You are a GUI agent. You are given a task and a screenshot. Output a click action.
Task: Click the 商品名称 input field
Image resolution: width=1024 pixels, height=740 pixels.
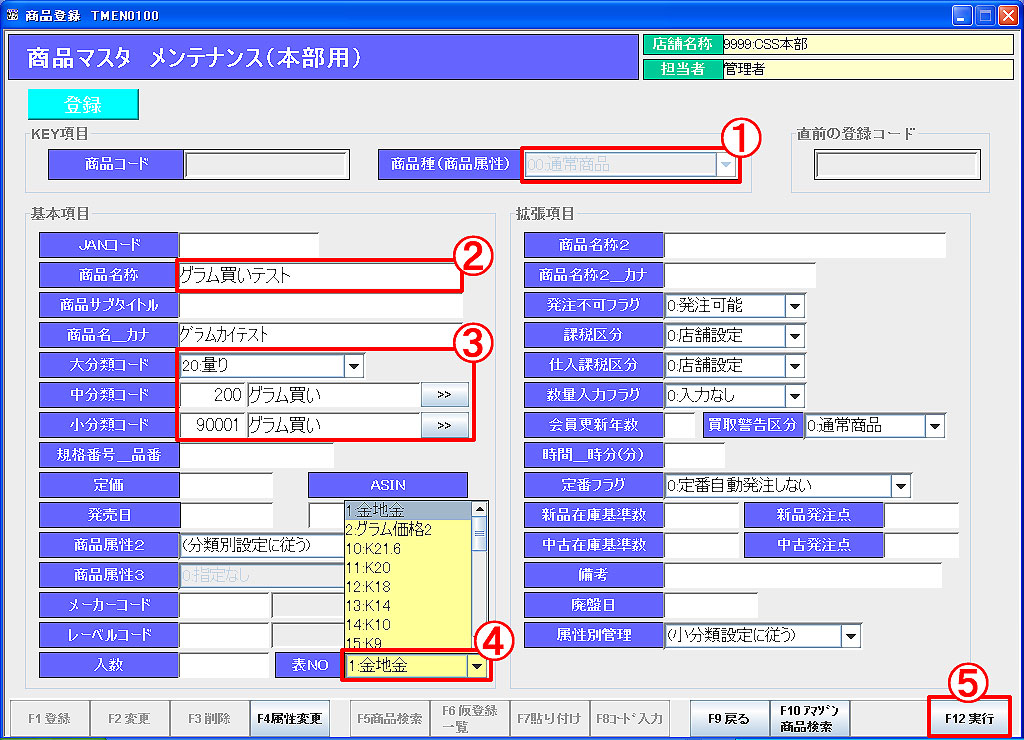pos(318,276)
